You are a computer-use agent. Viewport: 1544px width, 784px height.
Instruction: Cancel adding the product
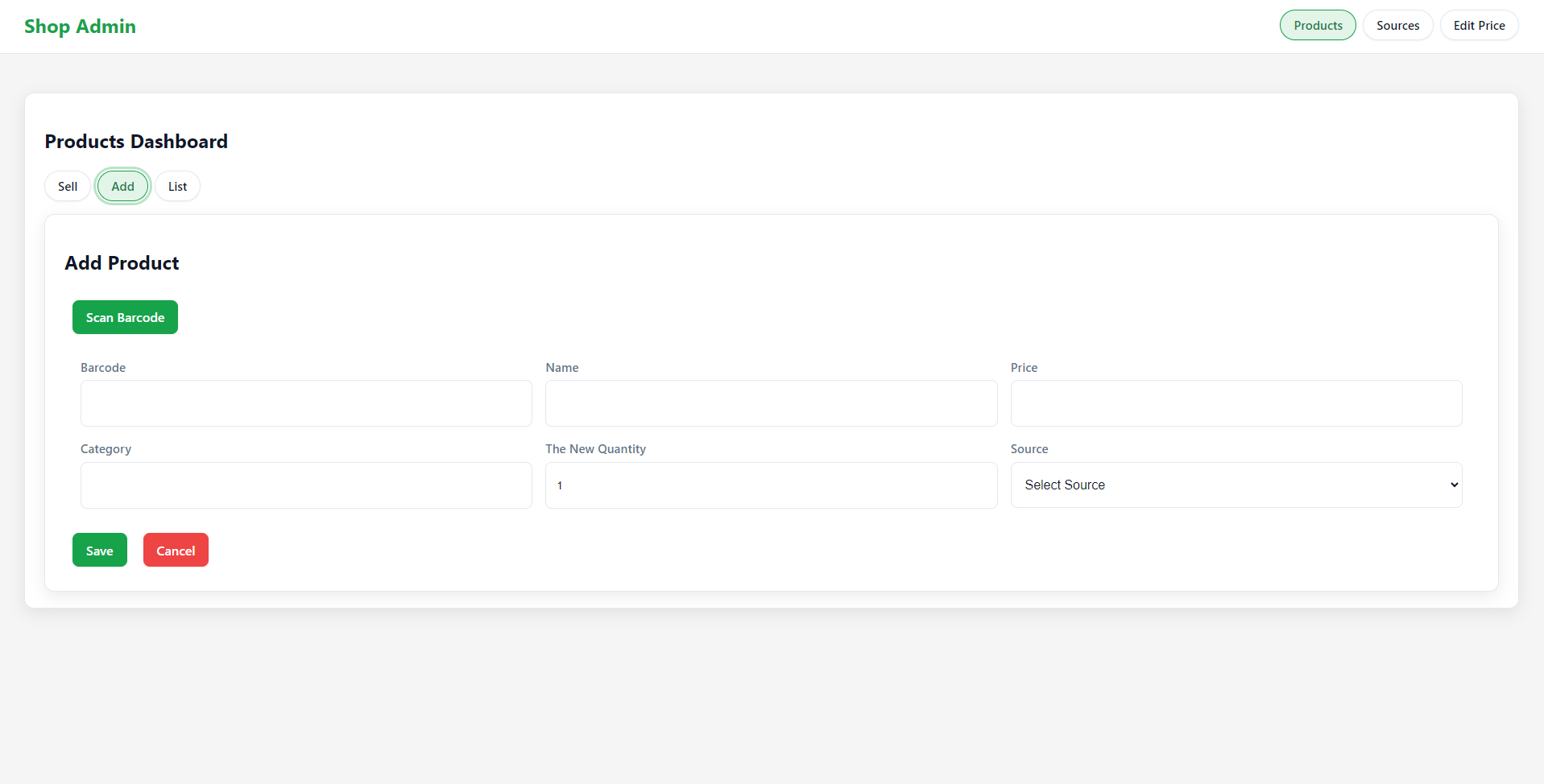pos(175,550)
